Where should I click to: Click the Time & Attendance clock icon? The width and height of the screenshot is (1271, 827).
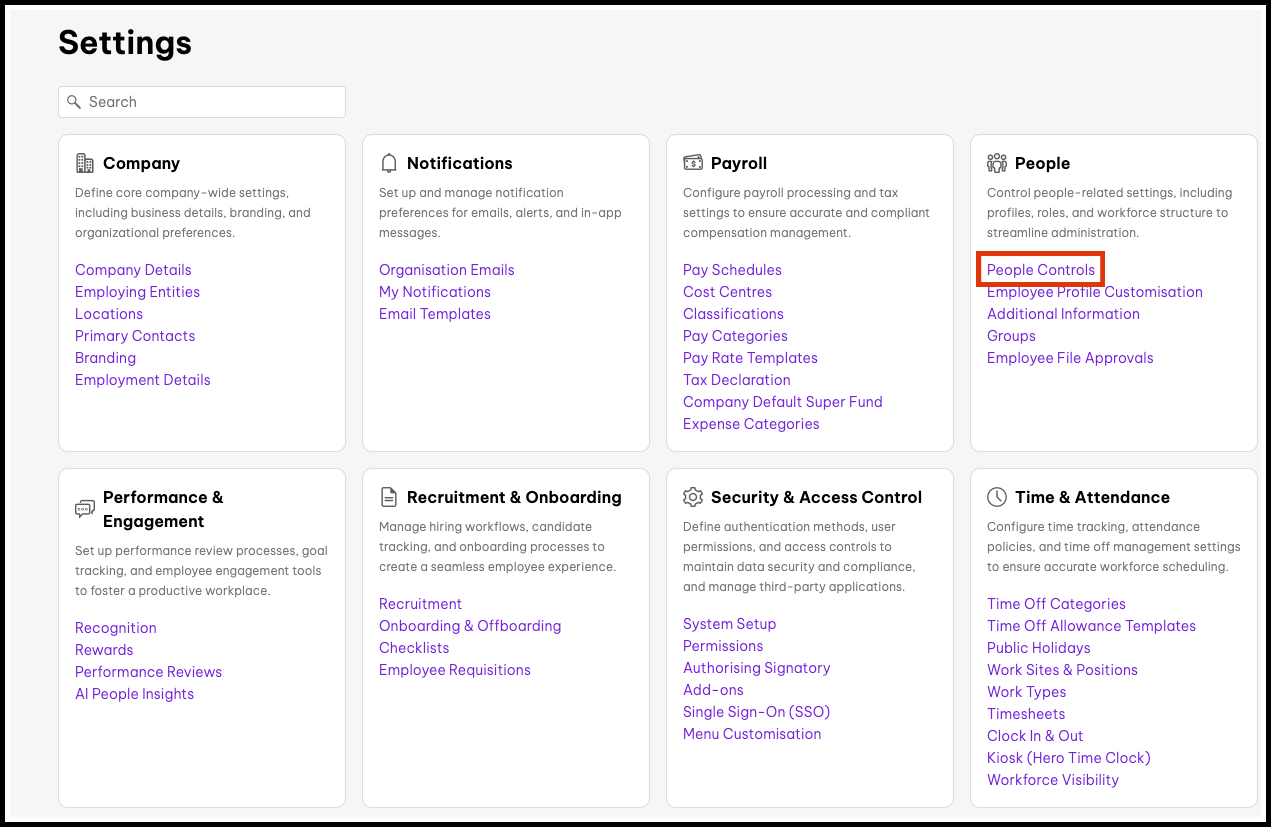(x=997, y=497)
